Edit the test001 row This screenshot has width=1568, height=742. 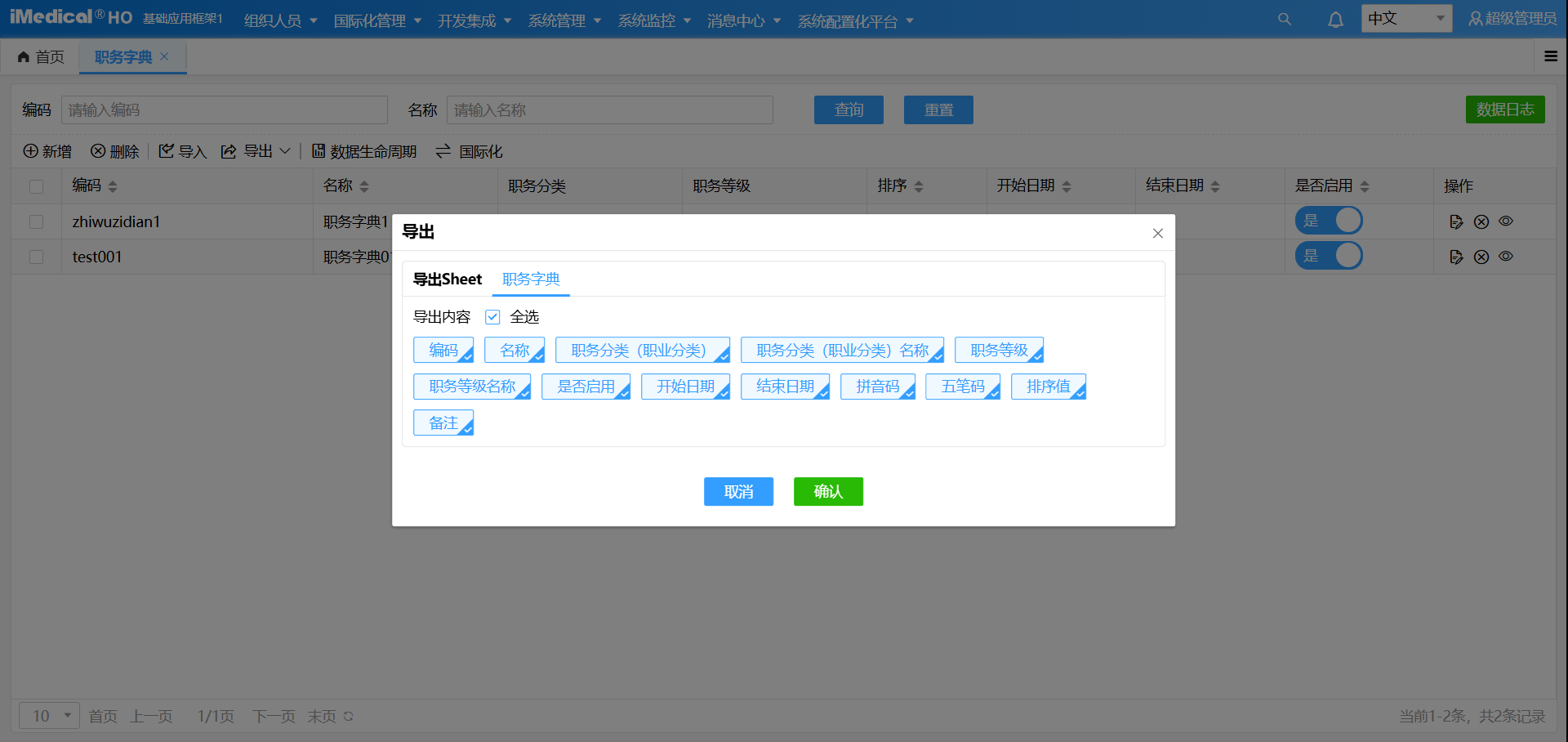click(1456, 257)
